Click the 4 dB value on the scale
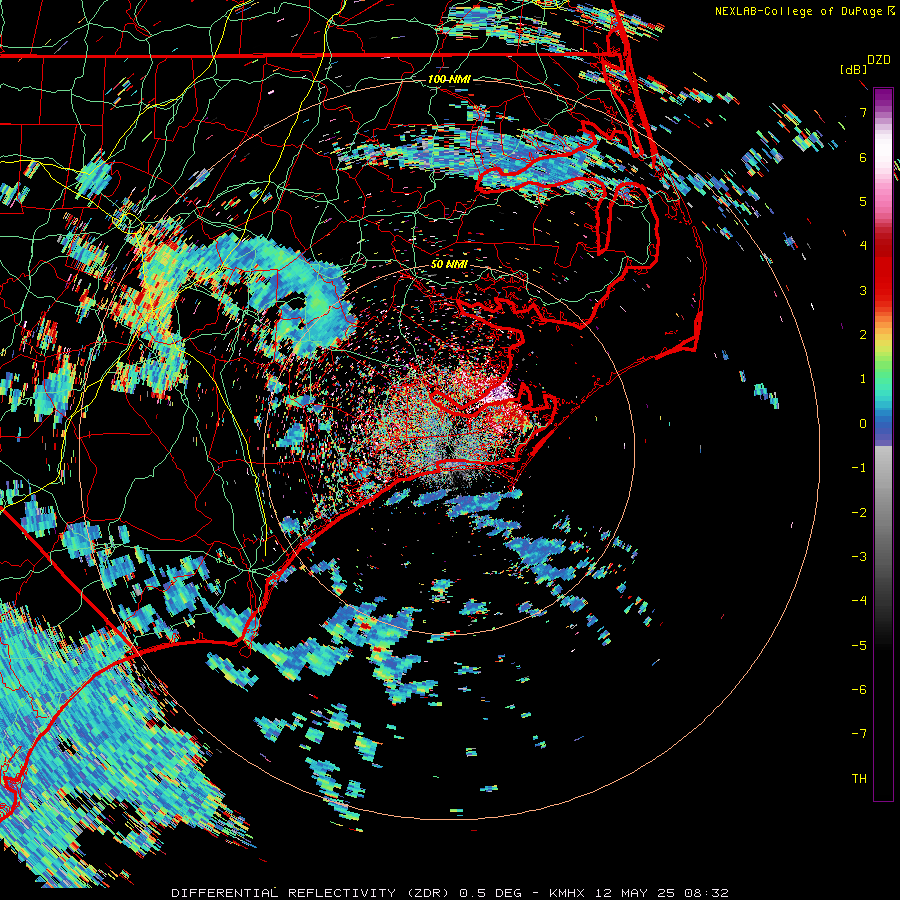 coord(863,246)
